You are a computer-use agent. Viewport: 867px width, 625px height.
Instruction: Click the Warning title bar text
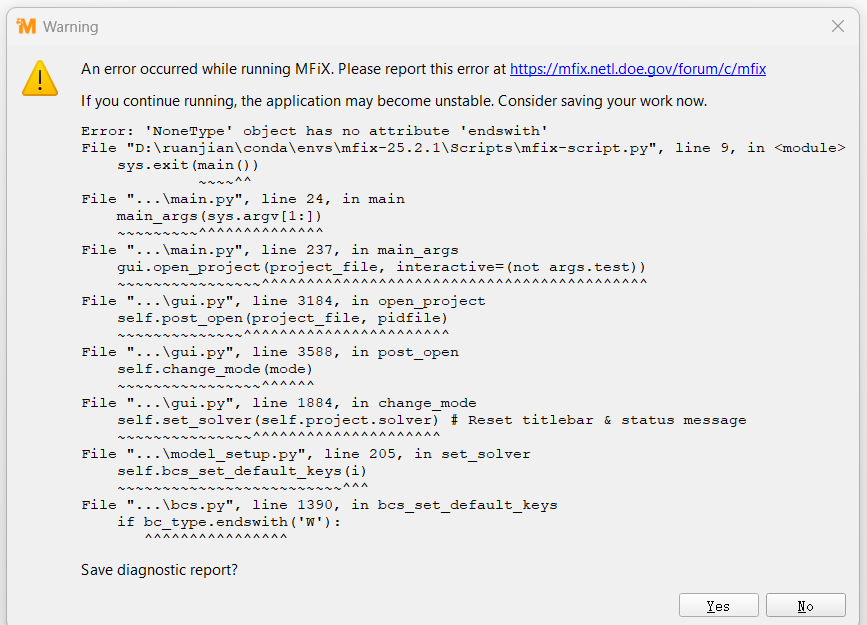[x=70, y=27]
